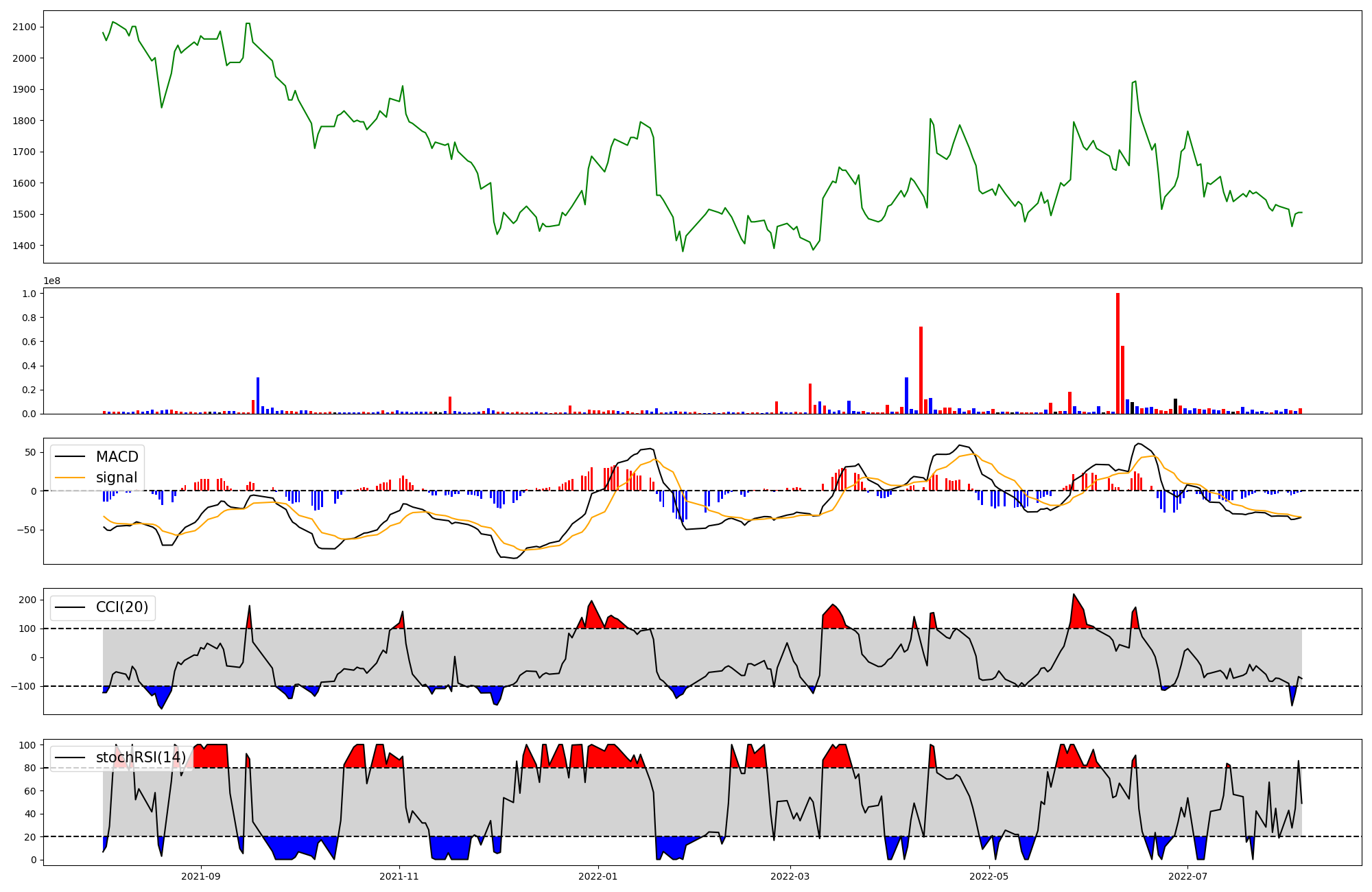Click the 2021-11 x-axis date label
The width and height of the screenshot is (1372, 892).
399,876
